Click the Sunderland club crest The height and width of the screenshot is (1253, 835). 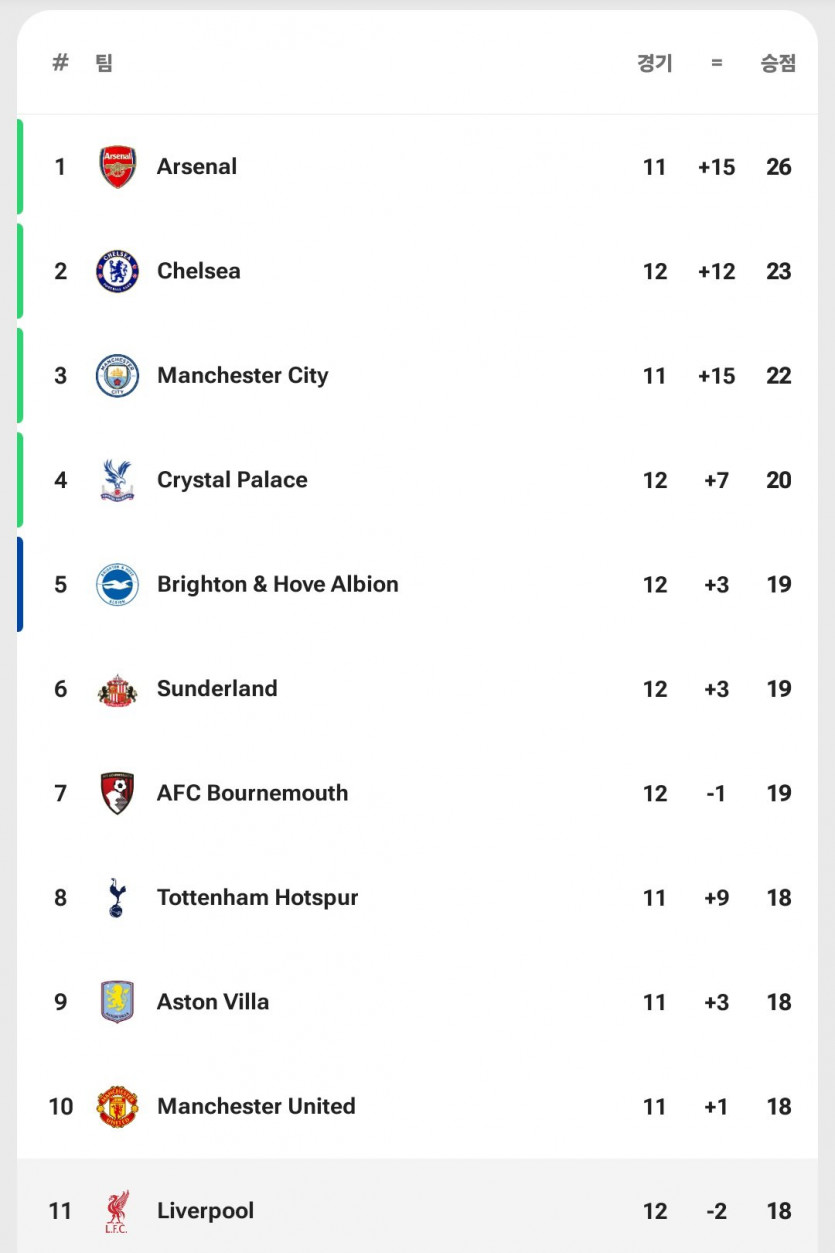point(117,689)
